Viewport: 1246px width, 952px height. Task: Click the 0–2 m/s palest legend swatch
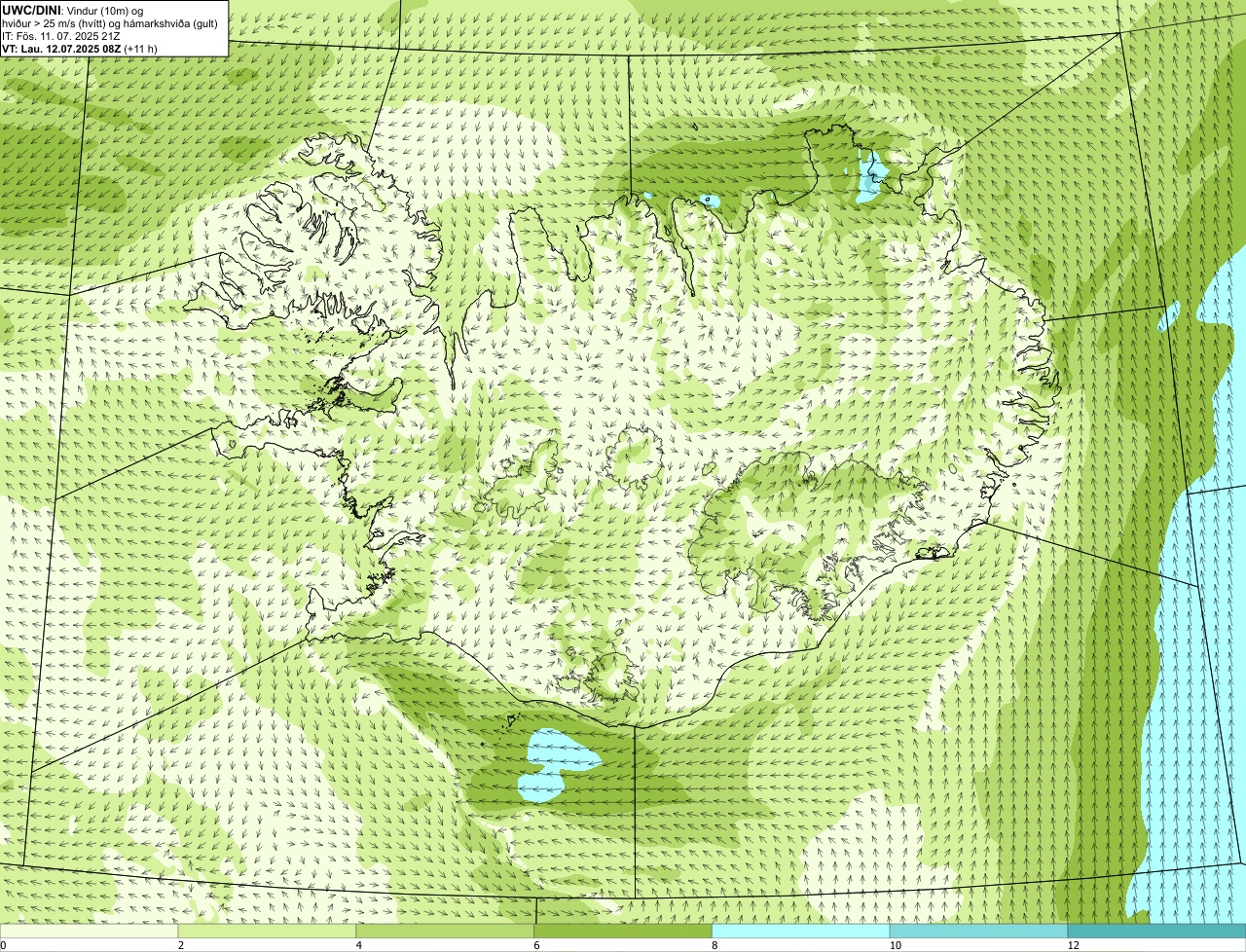pos(89,931)
